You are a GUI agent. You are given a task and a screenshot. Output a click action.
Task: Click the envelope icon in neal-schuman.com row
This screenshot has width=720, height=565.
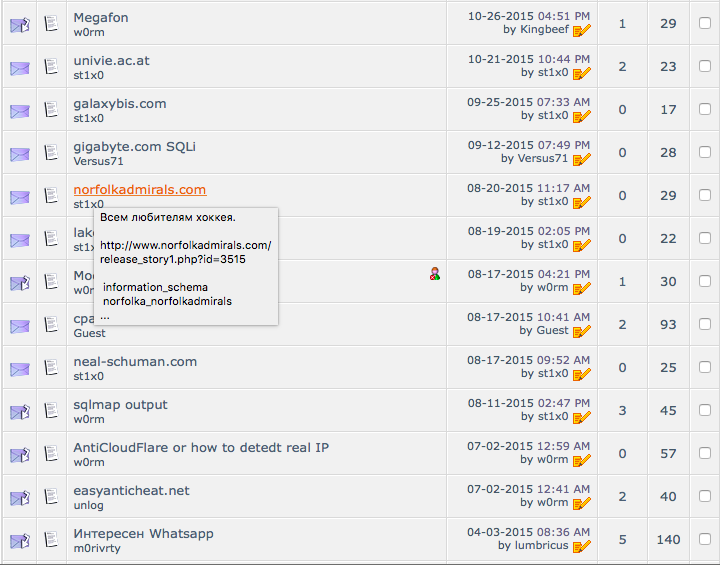[20, 369]
